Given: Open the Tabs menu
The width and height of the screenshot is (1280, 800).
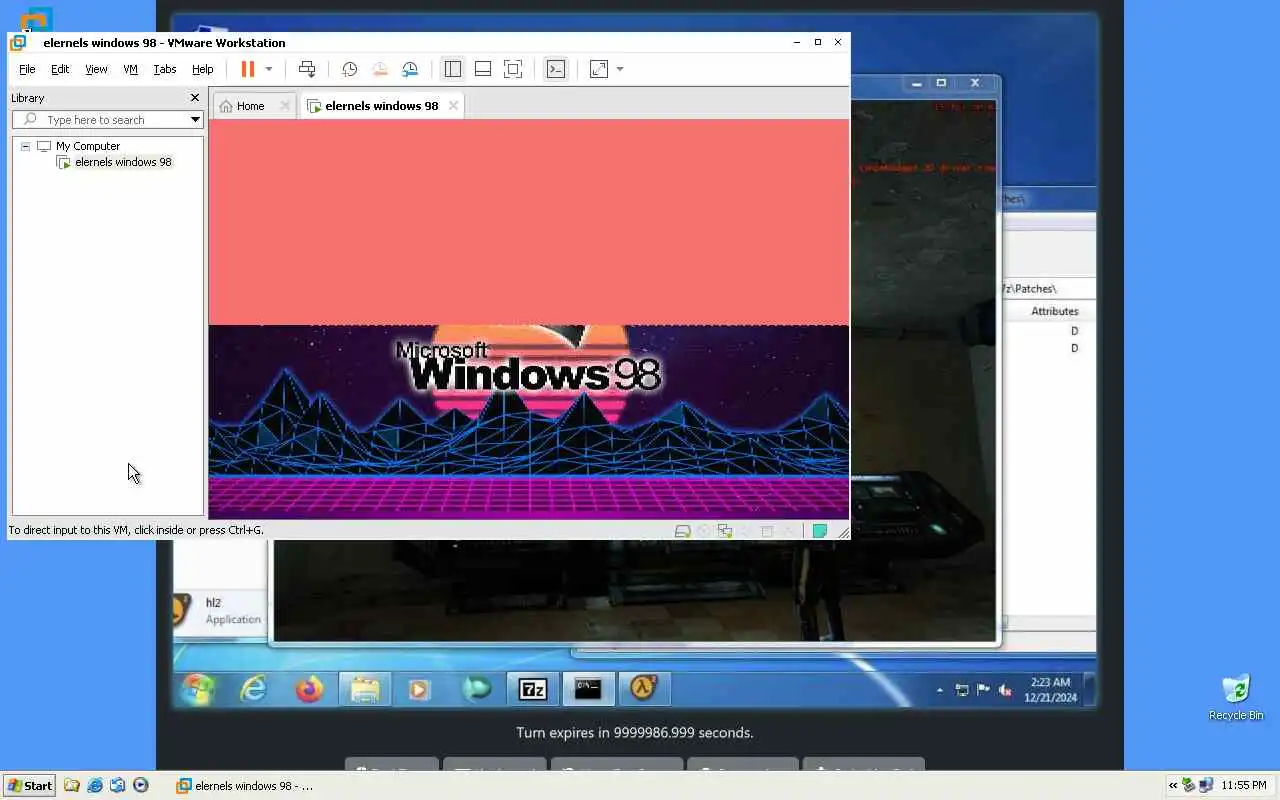Looking at the screenshot, I should point(165,69).
